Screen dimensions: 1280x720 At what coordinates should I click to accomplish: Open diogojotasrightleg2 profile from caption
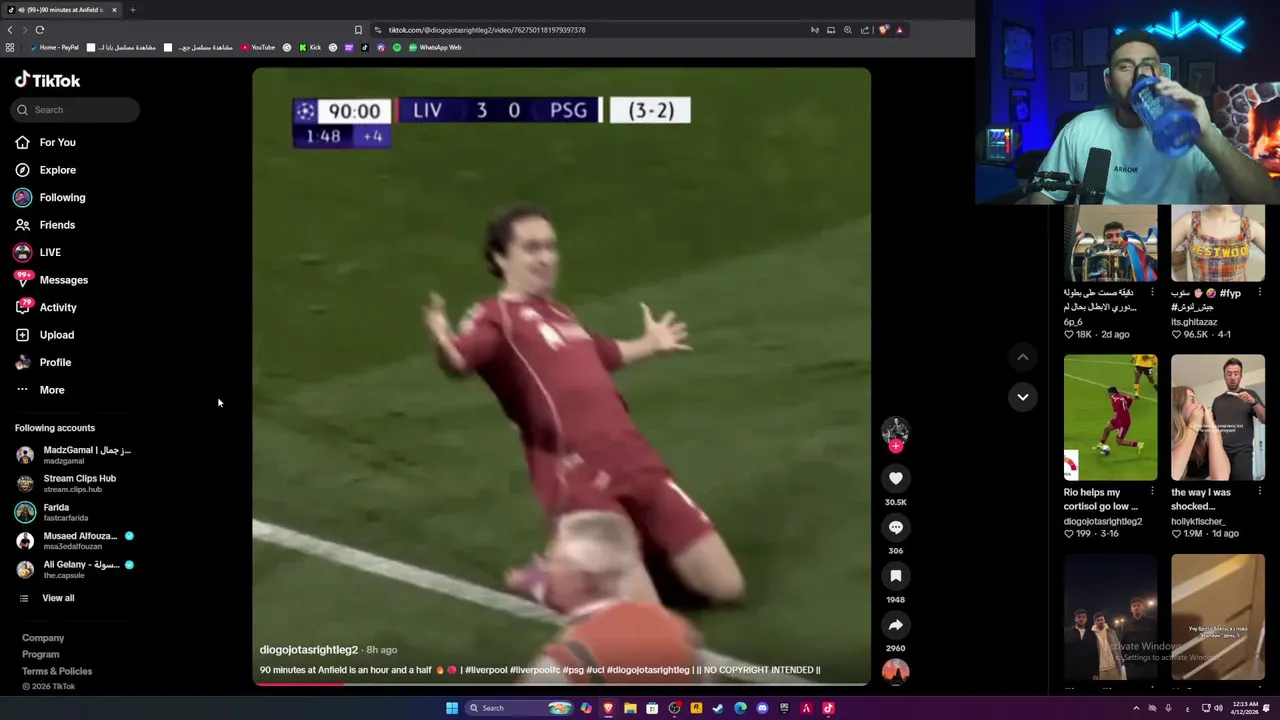tap(308, 650)
